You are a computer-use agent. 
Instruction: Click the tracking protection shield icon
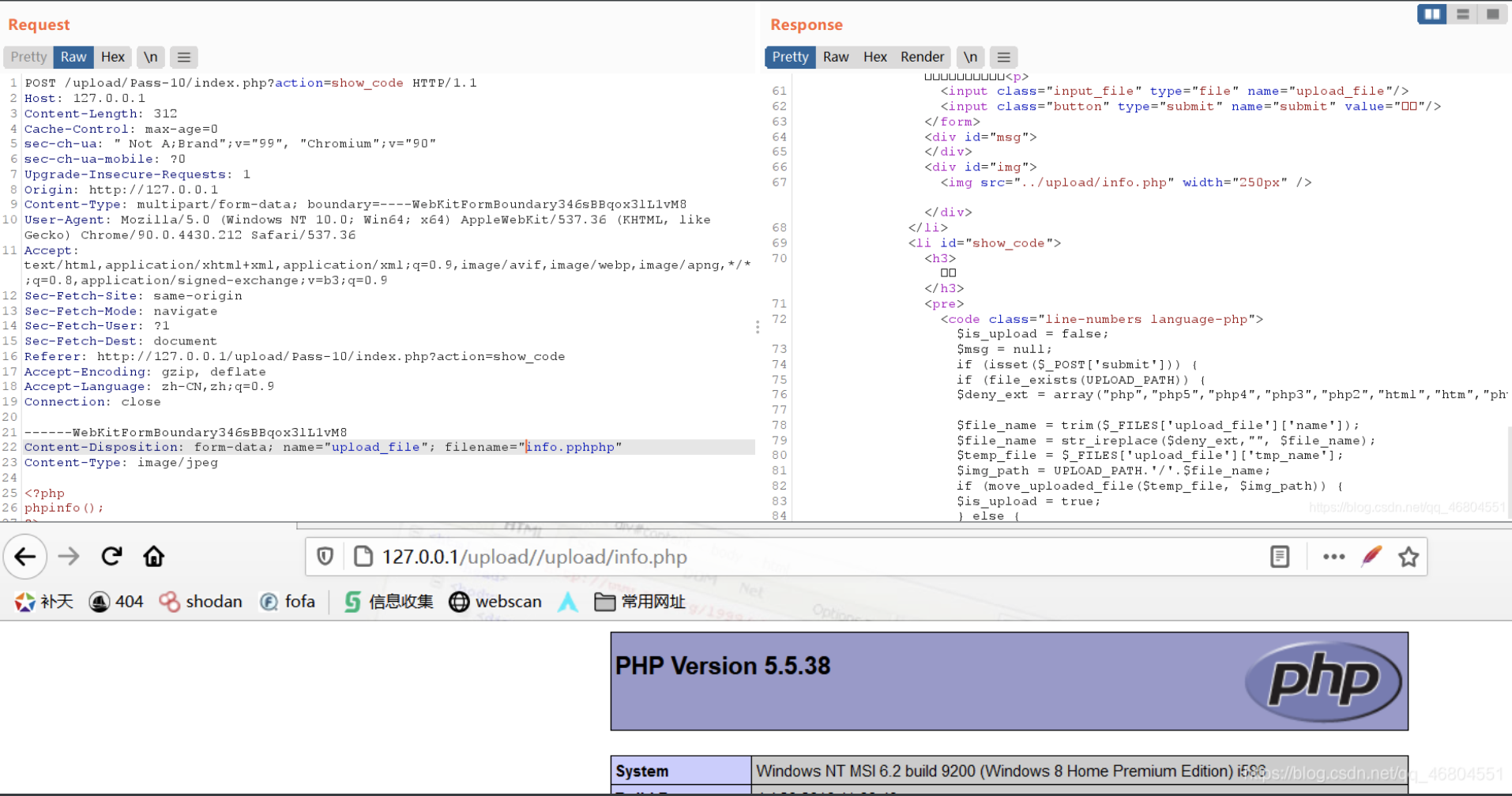coord(325,557)
